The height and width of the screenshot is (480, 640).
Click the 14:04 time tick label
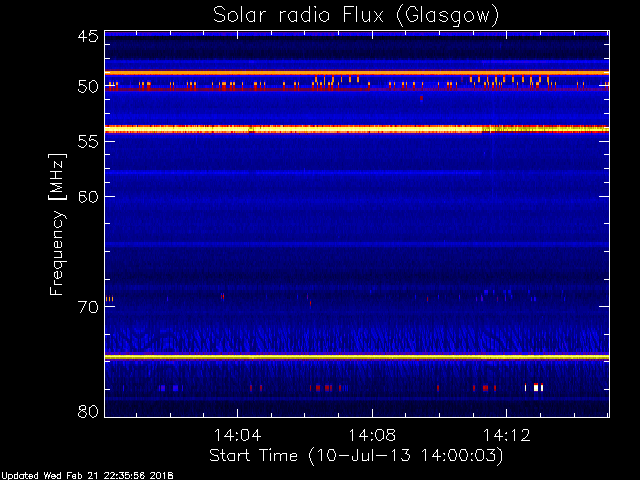pos(238,435)
